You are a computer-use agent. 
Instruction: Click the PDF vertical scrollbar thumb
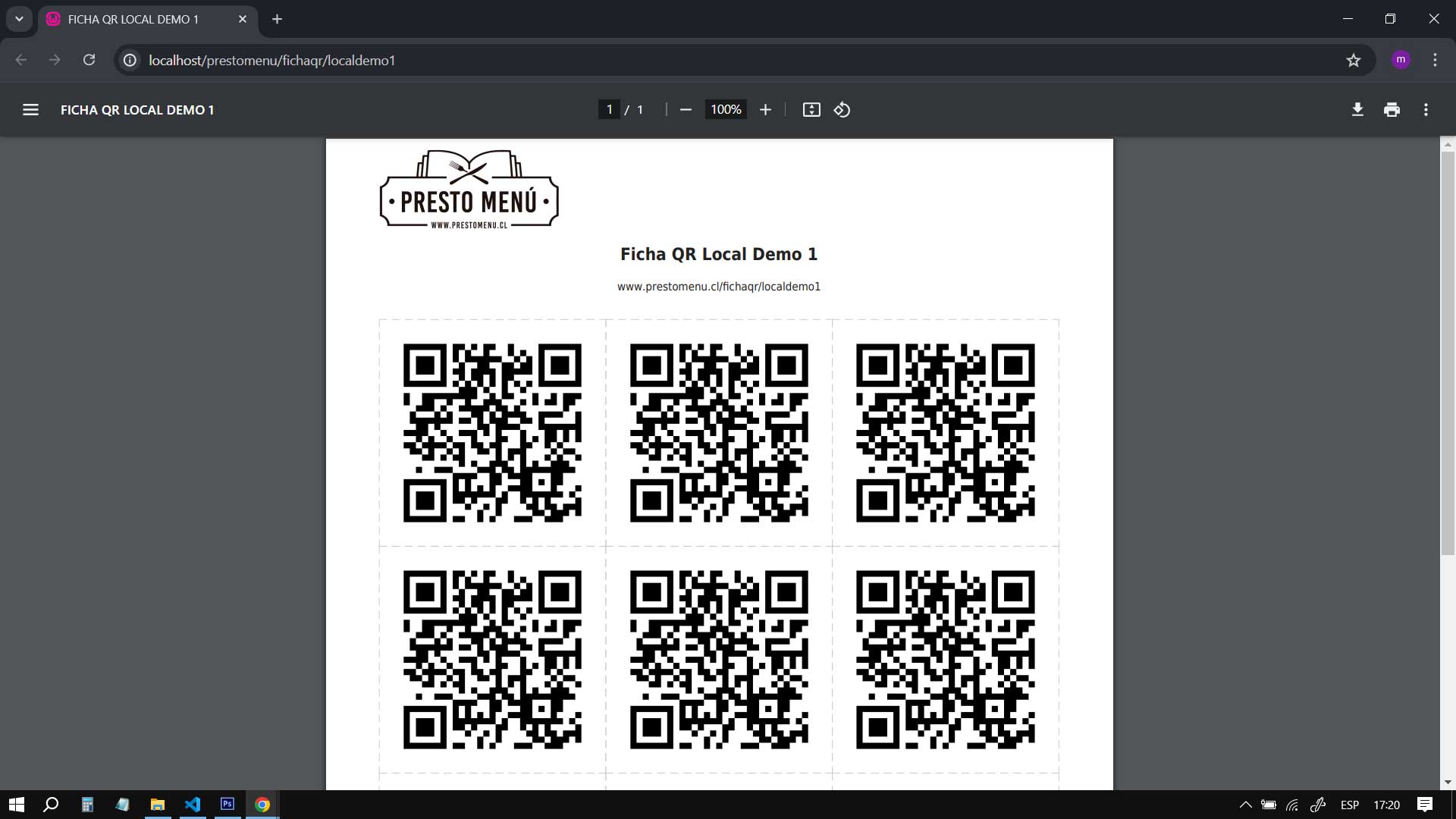tap(1448, 353)
